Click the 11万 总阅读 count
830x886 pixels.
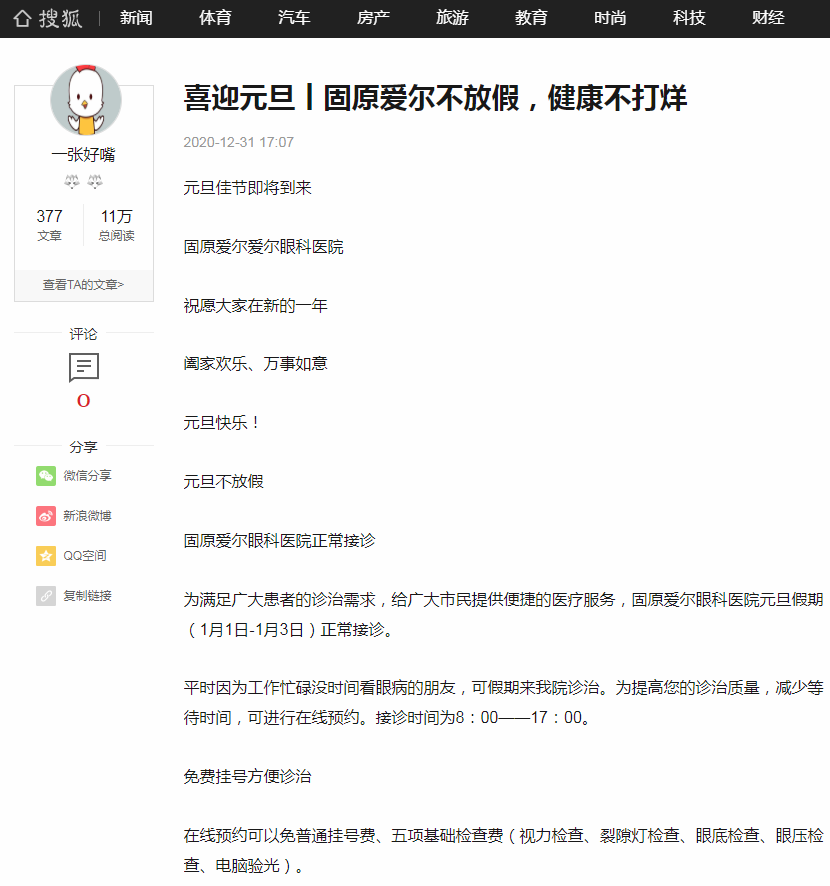116,224
